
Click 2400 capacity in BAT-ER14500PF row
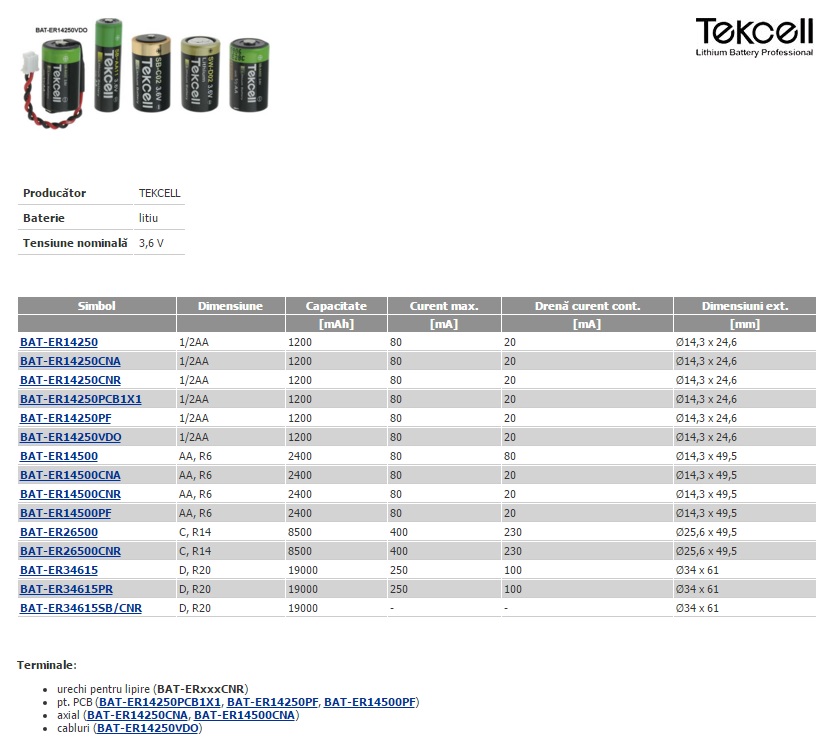pyautogui.click(x=300, y=513)
